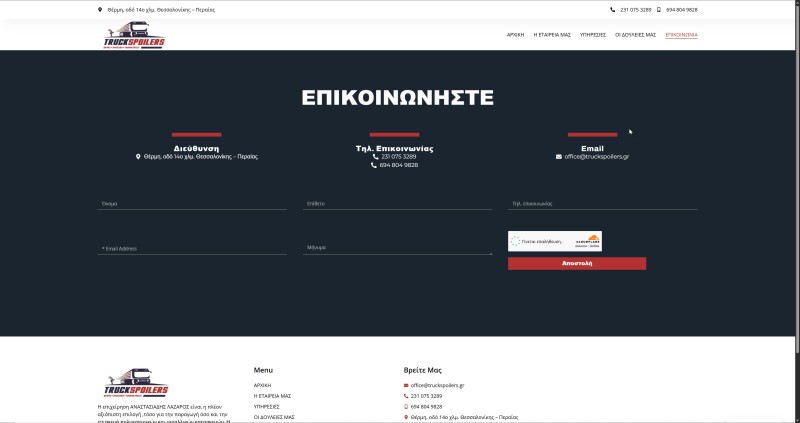The height and width of the screenshot is (423, 800).
Task: Click the TruckSpoilers logo in header
Action: click(135, 35)
